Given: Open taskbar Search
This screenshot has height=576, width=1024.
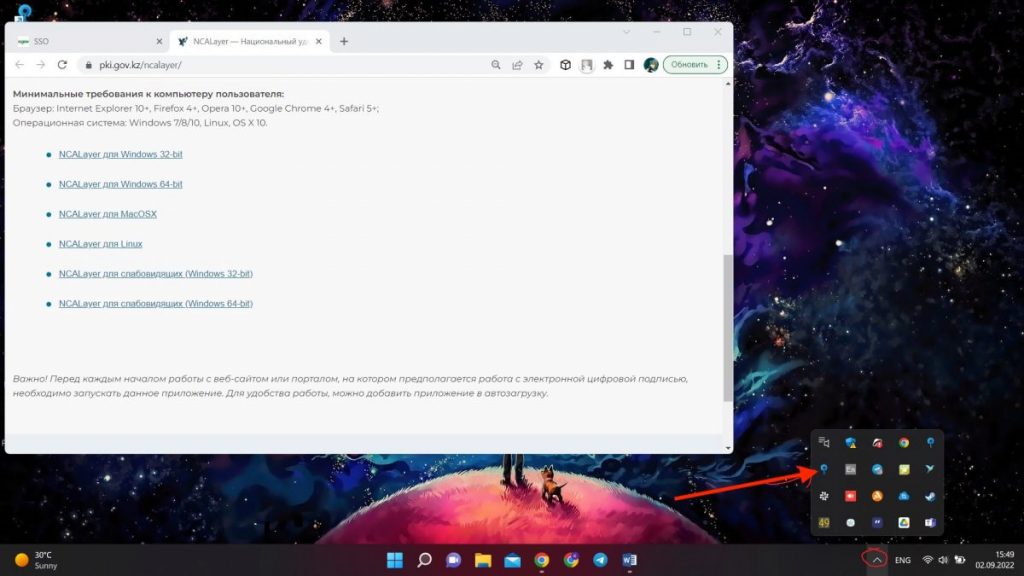Looking at the screenshot, I should tap(424, 560).
